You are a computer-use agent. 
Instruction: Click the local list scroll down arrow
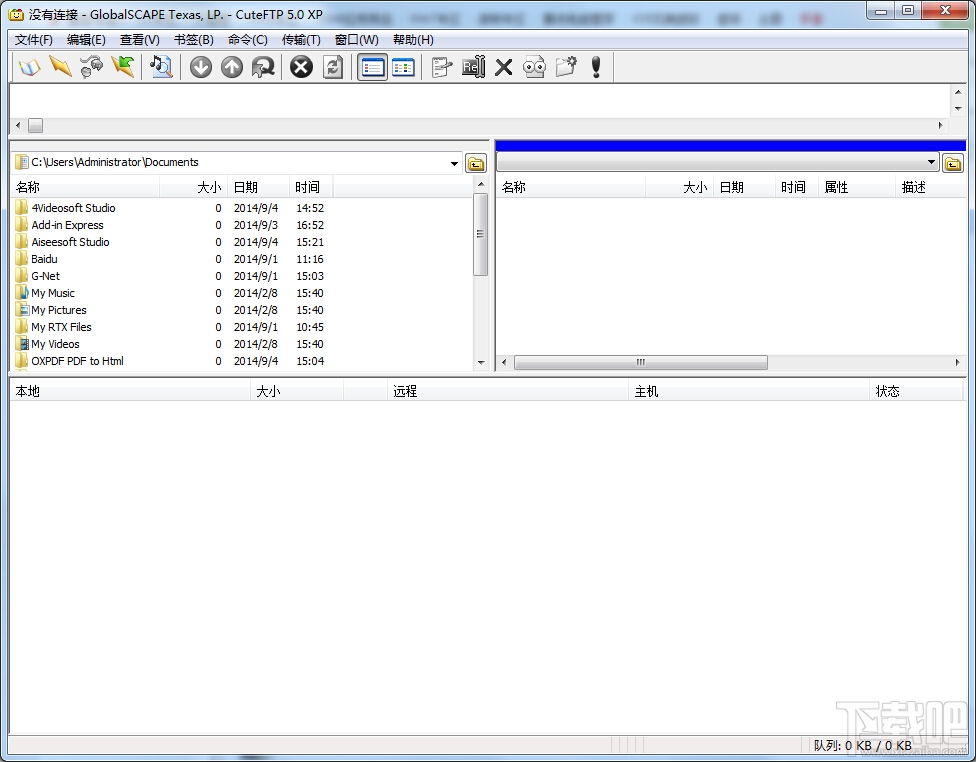481,362
